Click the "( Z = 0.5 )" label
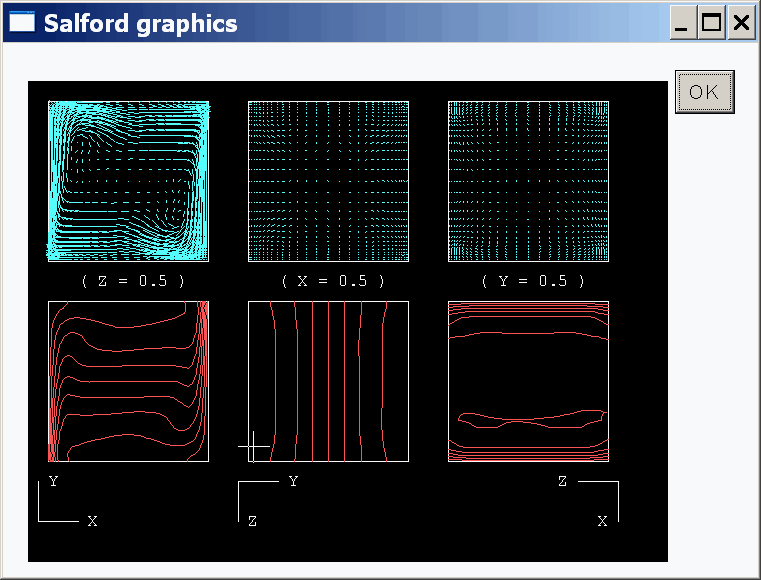This screenshot has width=761, height=580. [133, 281]
